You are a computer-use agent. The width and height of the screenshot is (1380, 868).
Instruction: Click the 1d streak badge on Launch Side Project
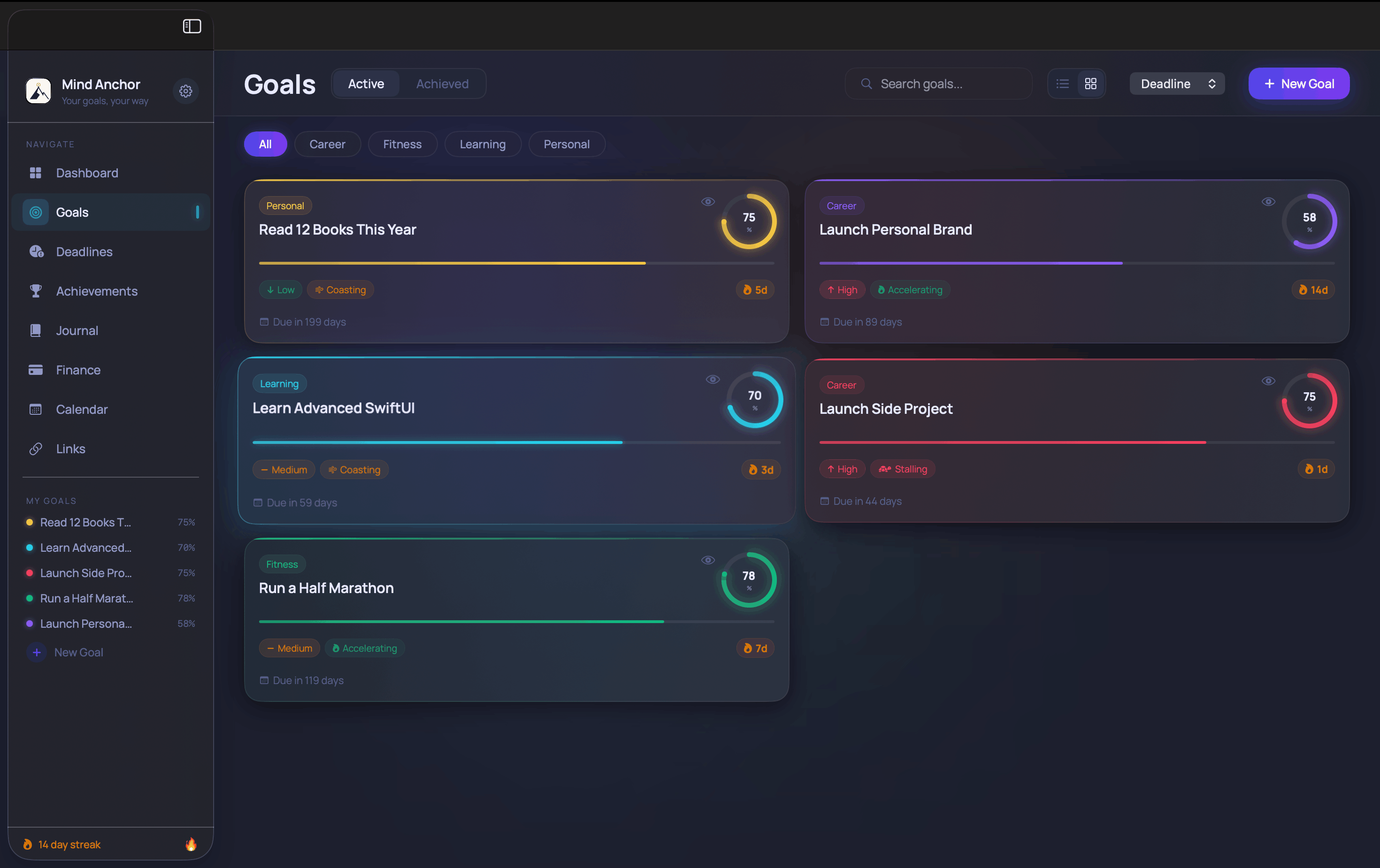[x=1316, y=469]
